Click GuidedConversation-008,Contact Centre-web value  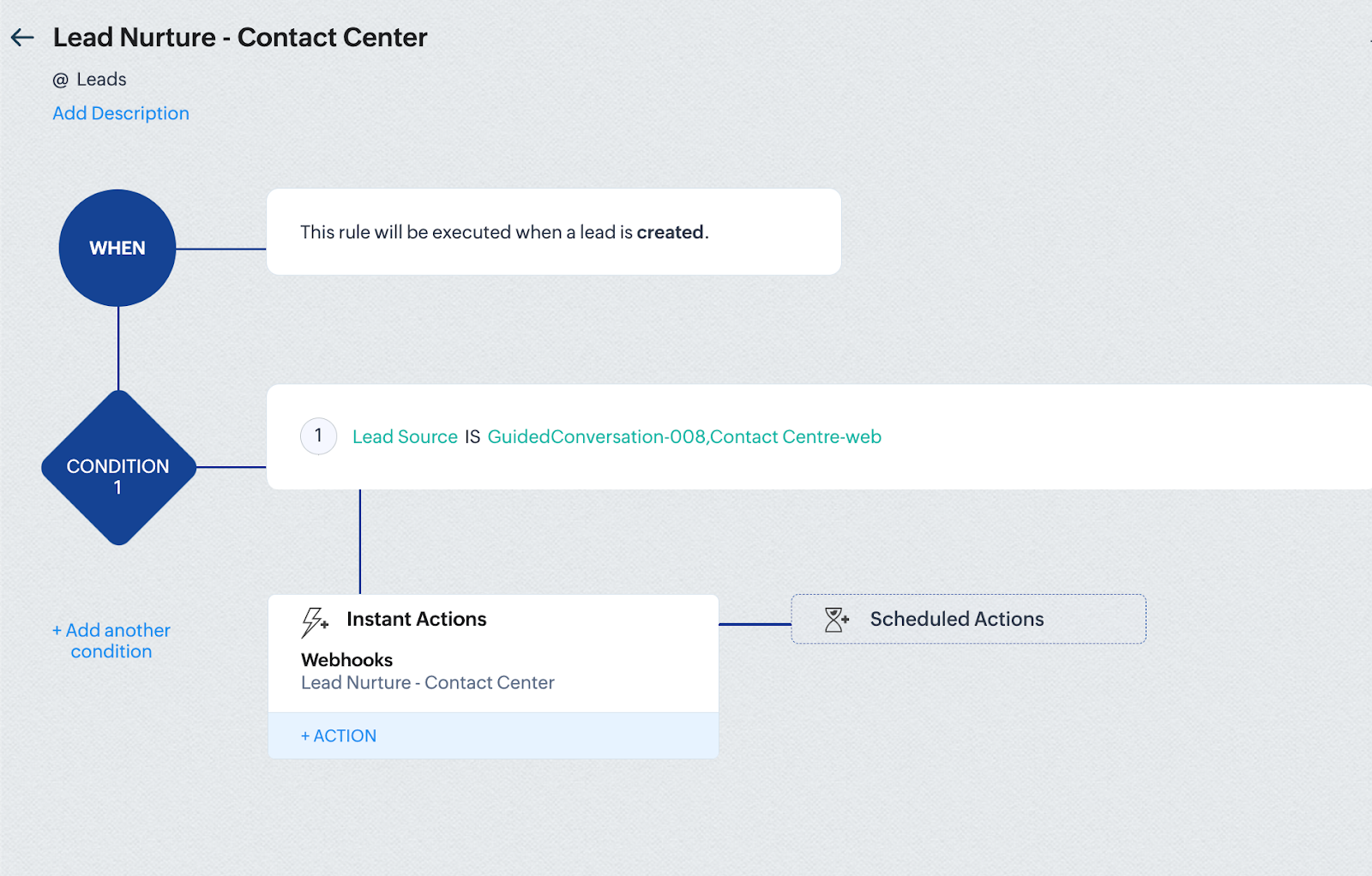pyautogui.click(x=684, y=436)
